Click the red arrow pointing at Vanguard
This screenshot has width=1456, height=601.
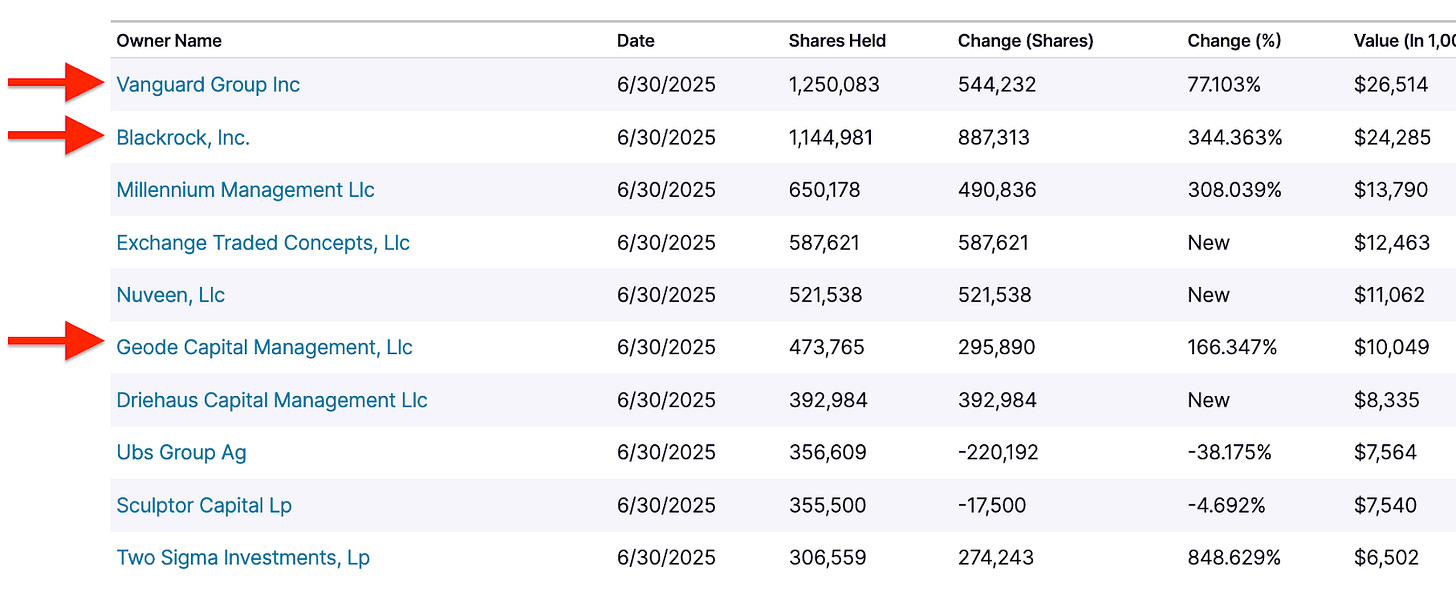coord(55,82)
